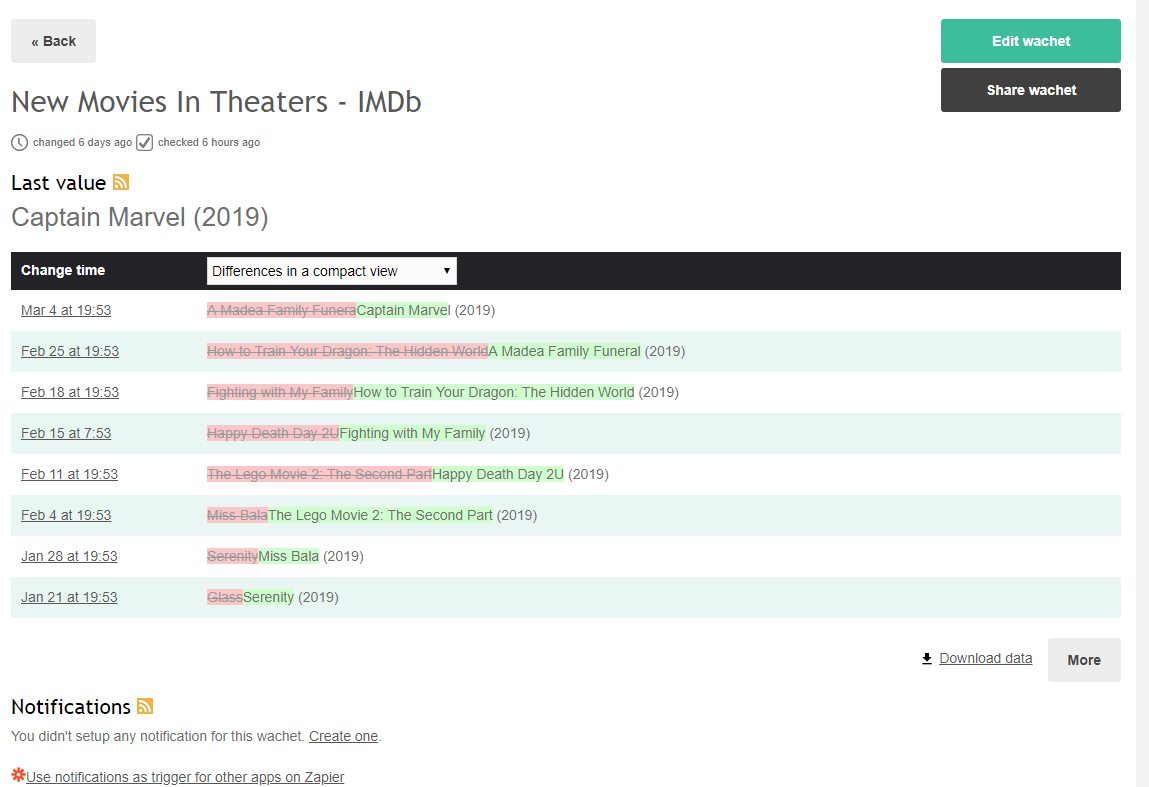Click the 'Change time' column header
The width and height of the screenshot is (1149, 787).
pyautogui.click(x=63, y=270)
